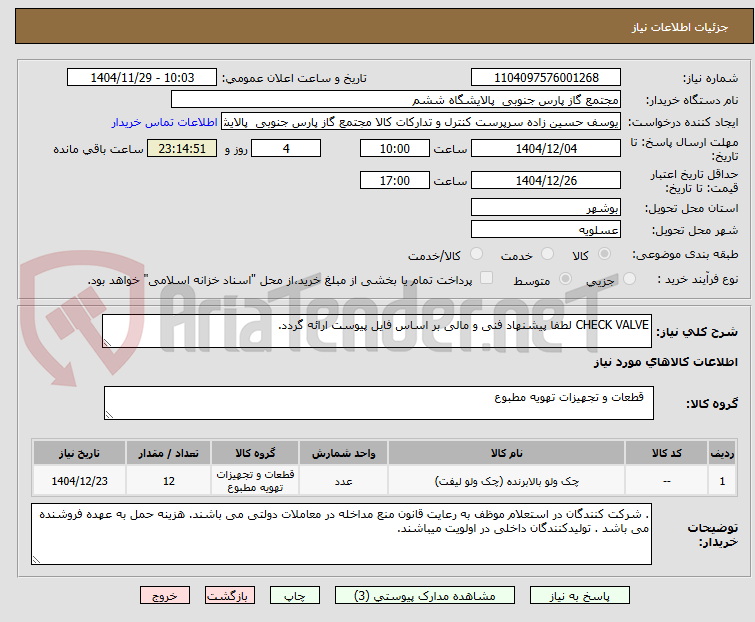755x622 pixels.
Task: Click the city field عسلویه
Action: [x=546, y=230]
